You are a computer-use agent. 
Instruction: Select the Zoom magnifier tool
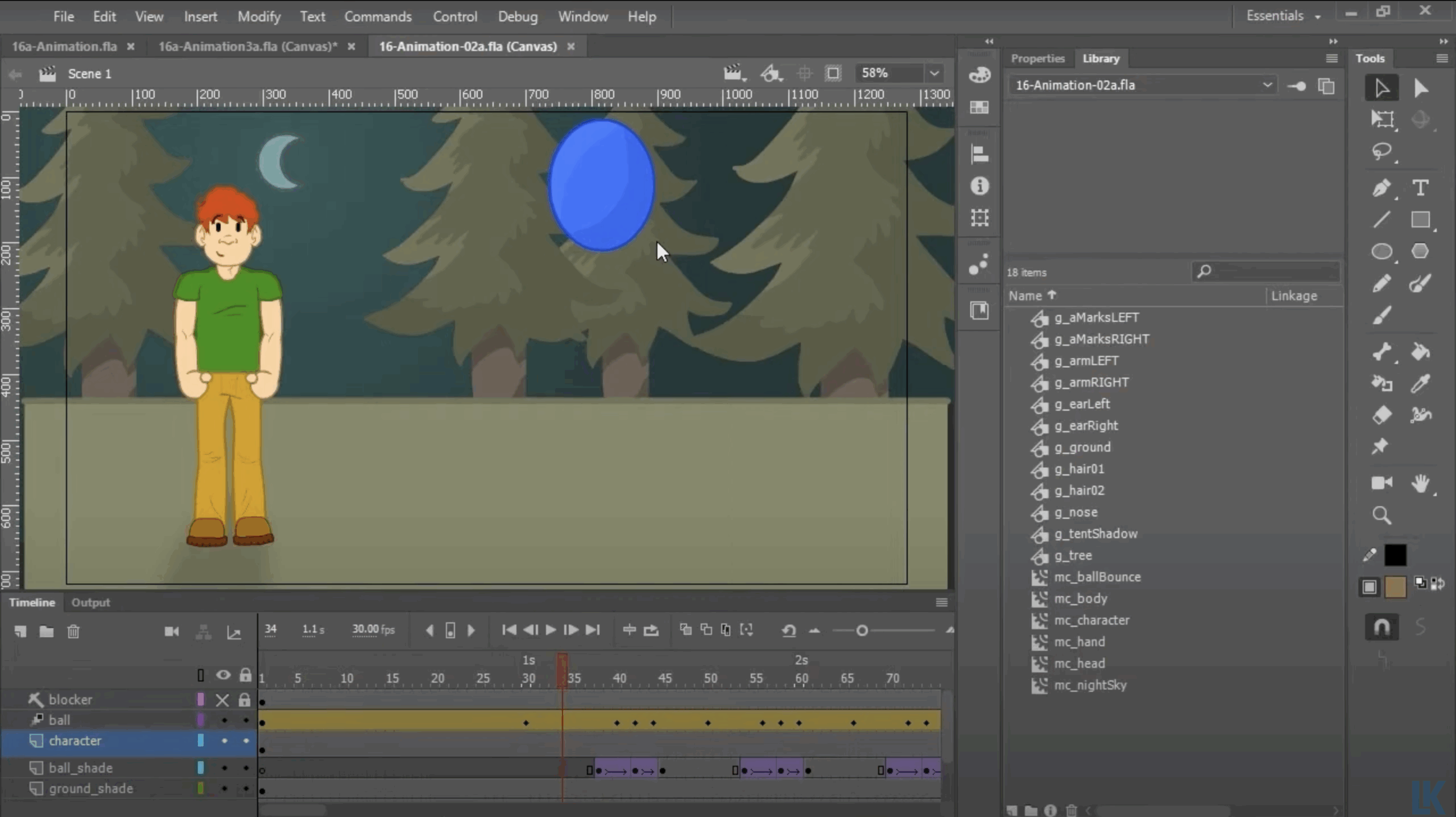coord(1381,515)
